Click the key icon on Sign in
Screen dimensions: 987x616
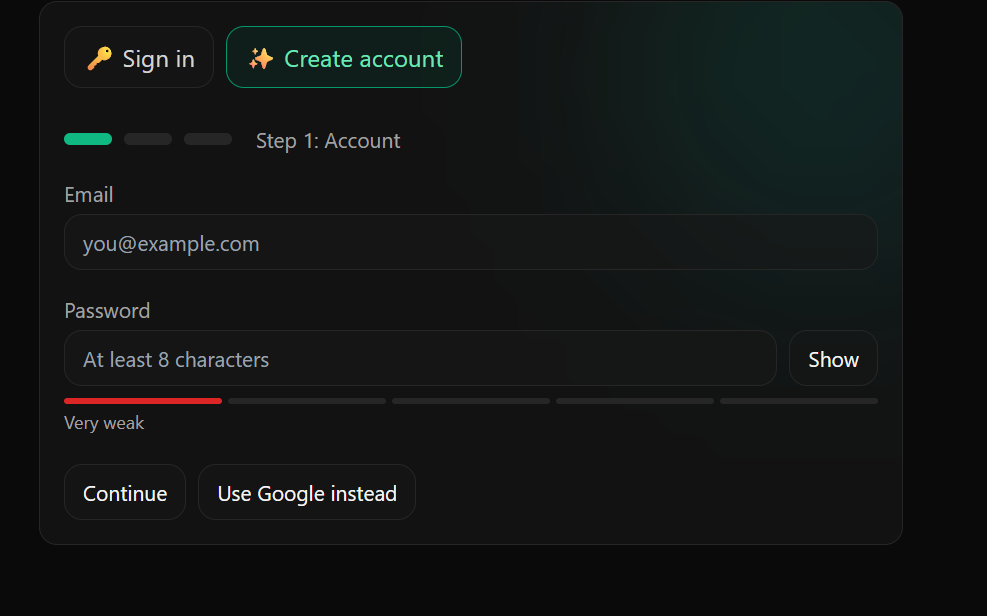pyautogui.click(x=99, y=59)
